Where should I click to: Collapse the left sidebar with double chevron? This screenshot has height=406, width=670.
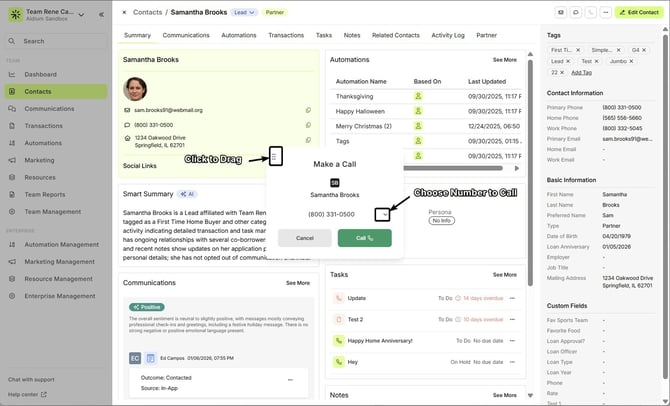pos(101,15)
